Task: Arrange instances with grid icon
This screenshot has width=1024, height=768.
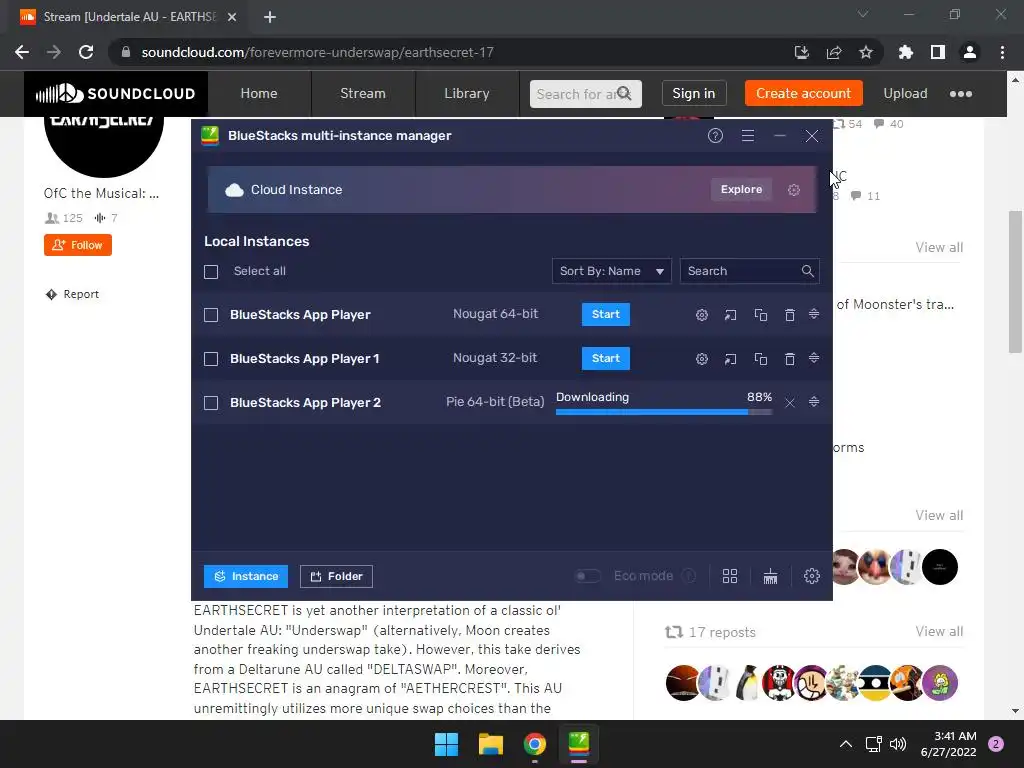Action: tap(729, 576)
